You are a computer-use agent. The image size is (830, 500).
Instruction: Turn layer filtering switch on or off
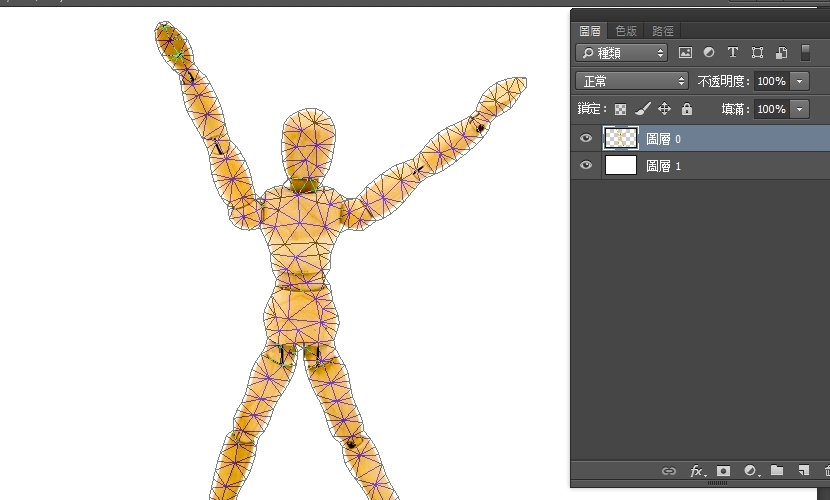click(806, 53)
